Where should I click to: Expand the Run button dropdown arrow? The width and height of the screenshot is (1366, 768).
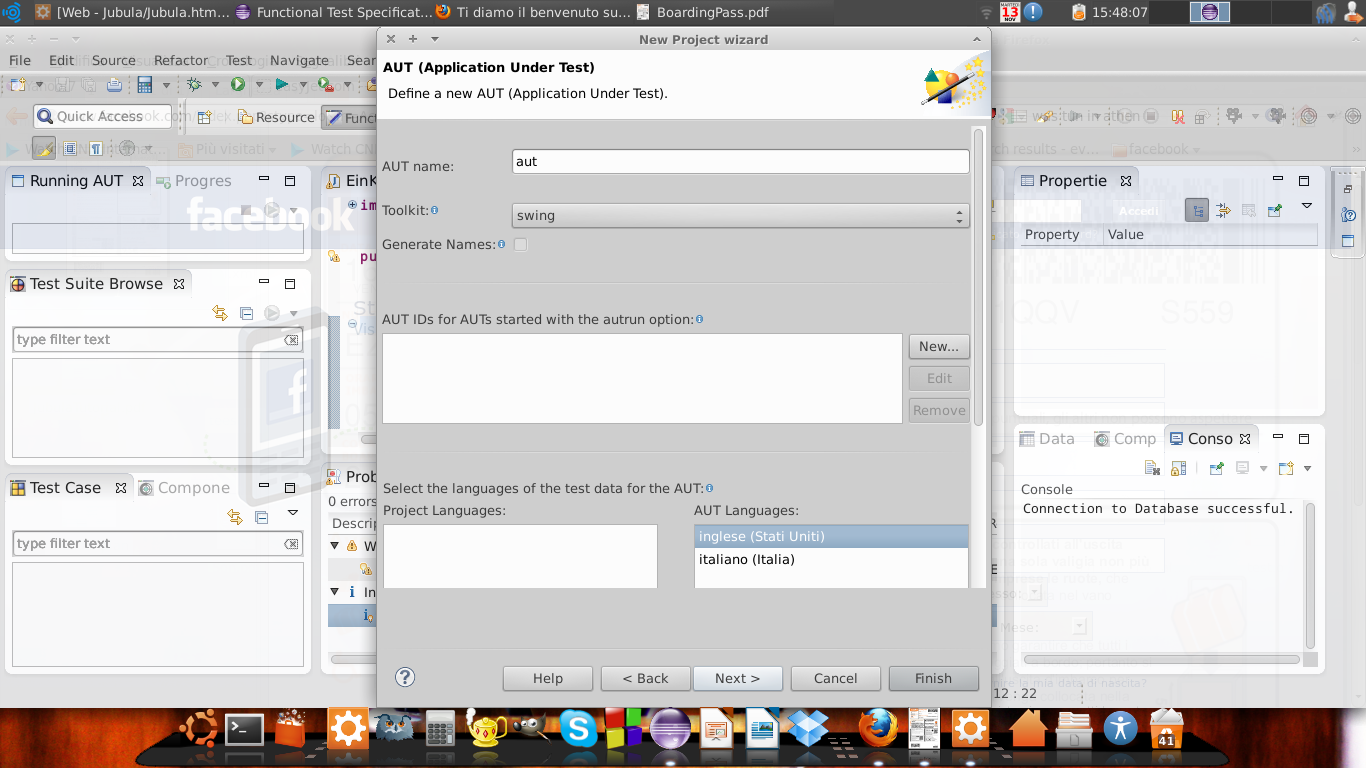click(x=258, y=86)
